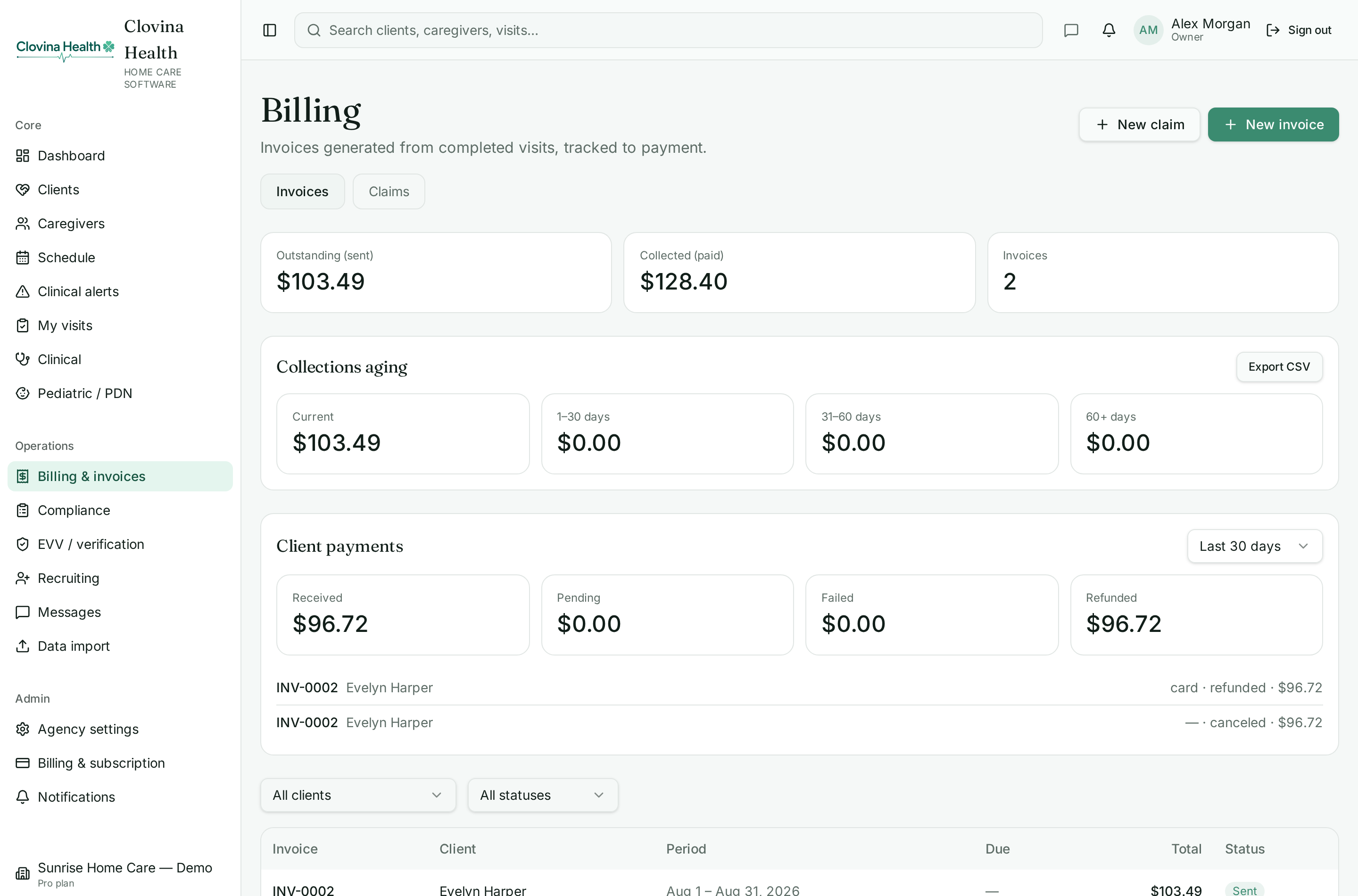Click the Clients heart icon

tap(22, 190)
